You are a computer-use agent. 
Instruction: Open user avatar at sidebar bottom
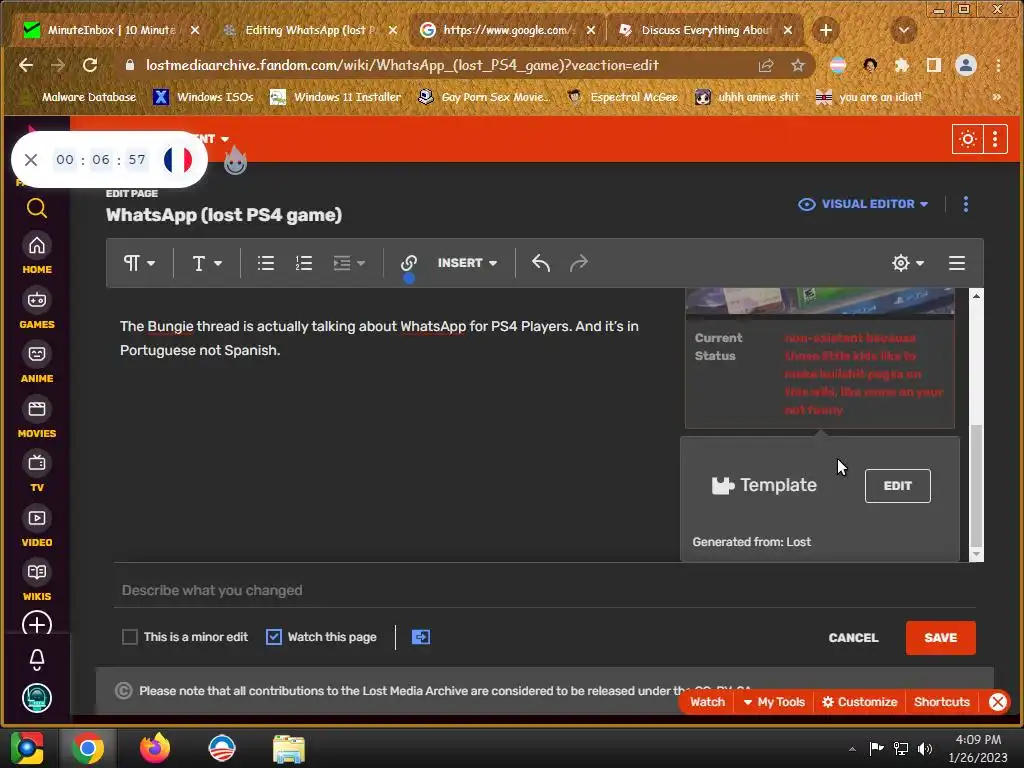pos(37,698)
